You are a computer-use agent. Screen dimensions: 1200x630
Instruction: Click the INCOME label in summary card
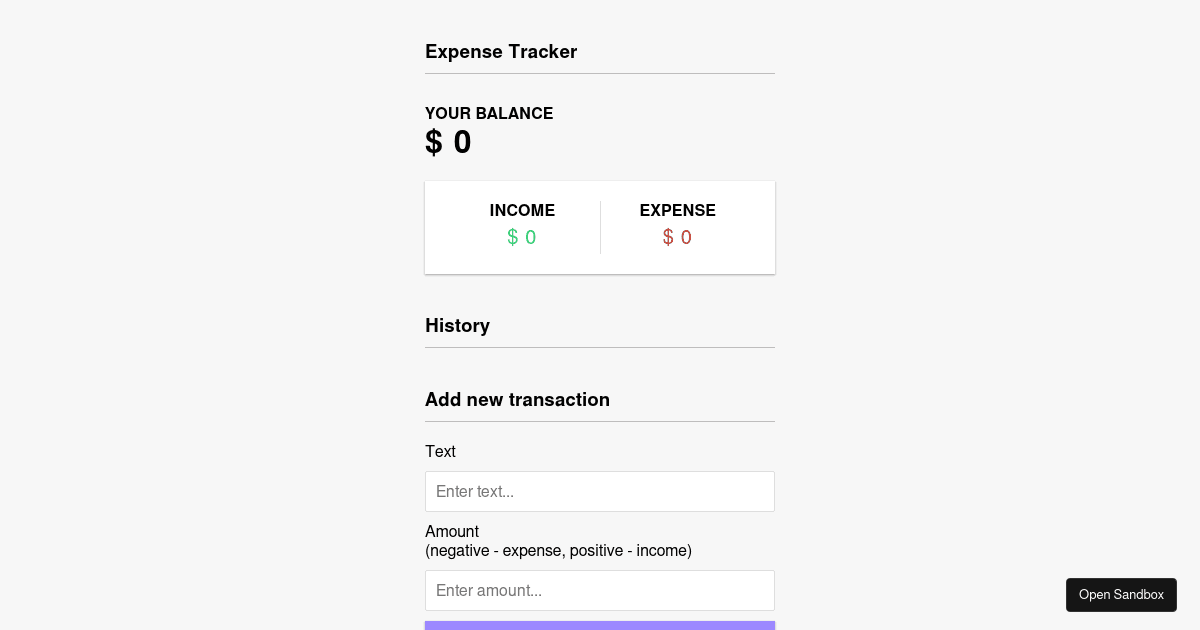pyautogui.click(x=522, y=211)
